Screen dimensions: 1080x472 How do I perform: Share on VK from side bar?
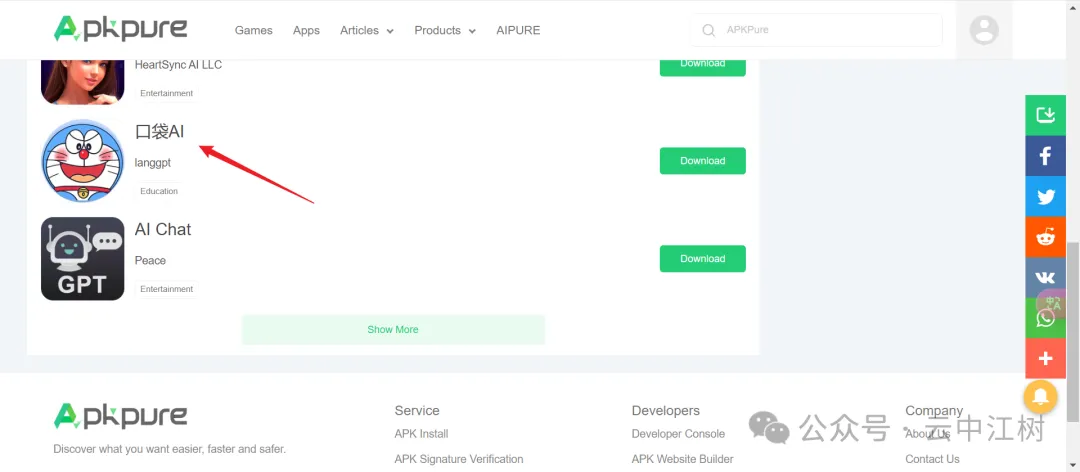click(1046, 277)
